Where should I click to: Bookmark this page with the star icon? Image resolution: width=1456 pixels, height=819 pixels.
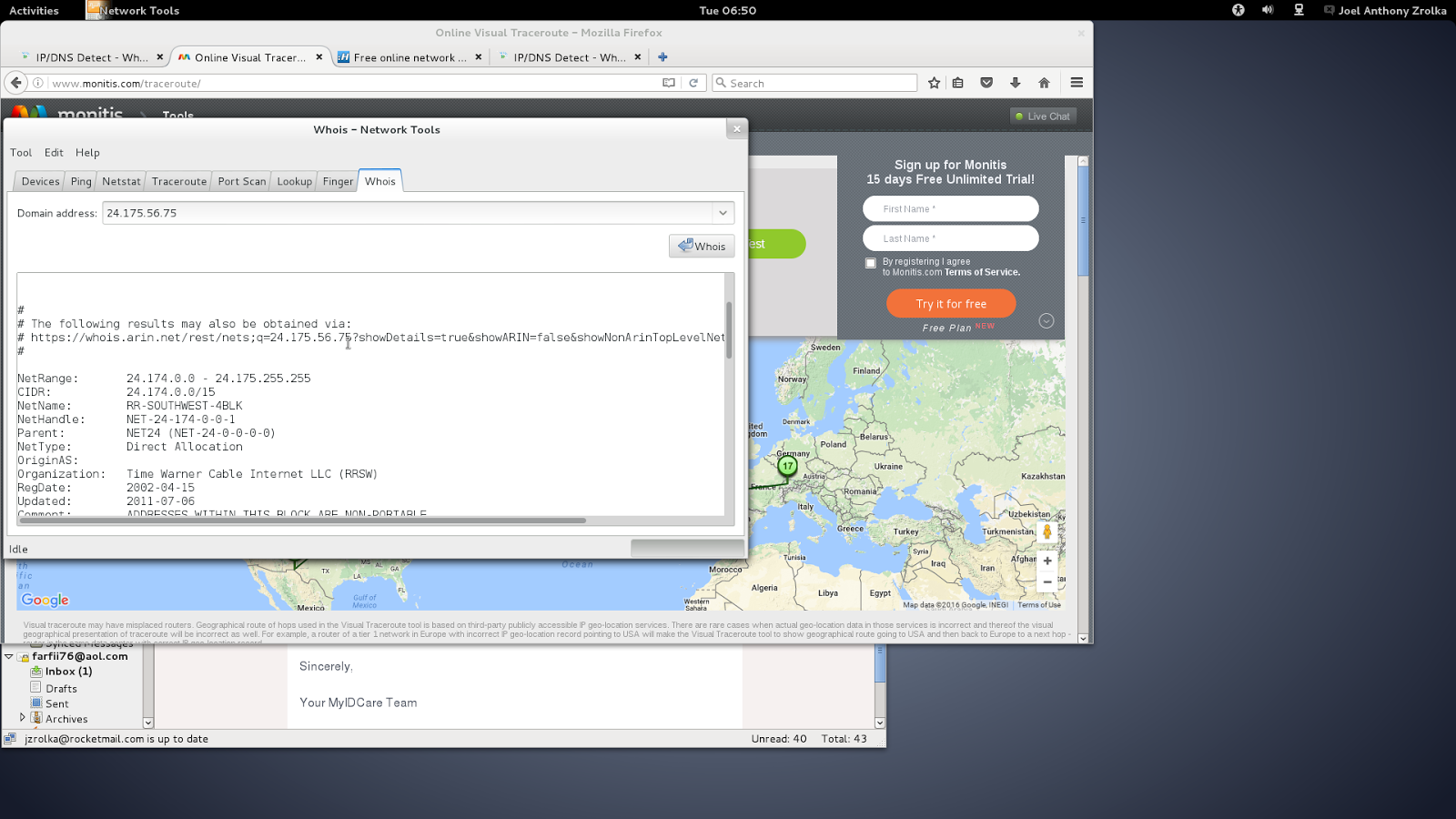[x=934, y=83]
